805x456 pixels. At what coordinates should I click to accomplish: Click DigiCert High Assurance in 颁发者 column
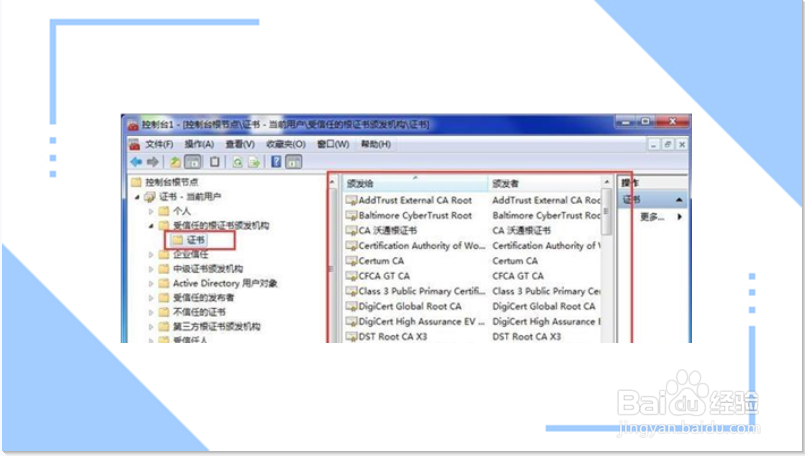tap(546, 321)
